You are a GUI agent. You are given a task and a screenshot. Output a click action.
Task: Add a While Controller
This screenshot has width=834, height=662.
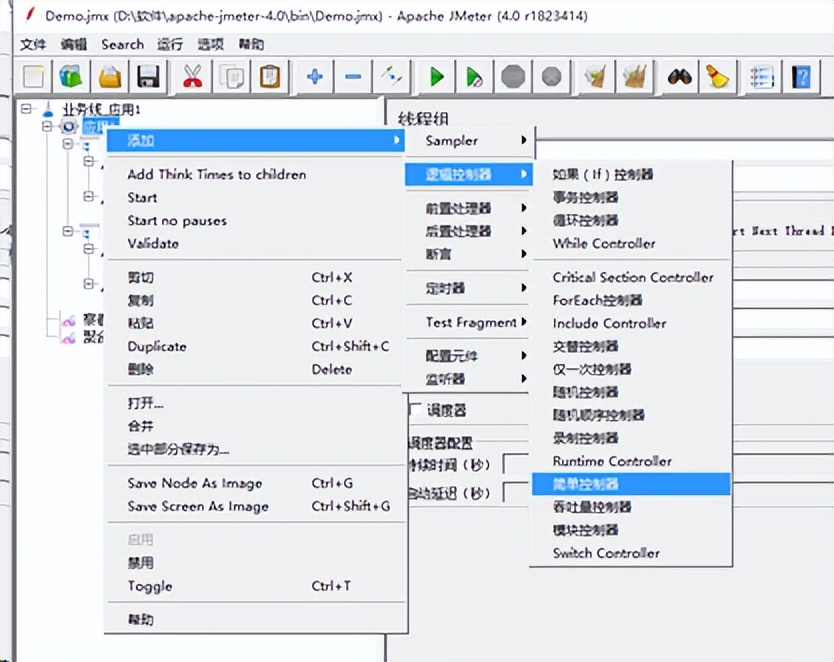point(631,244)
